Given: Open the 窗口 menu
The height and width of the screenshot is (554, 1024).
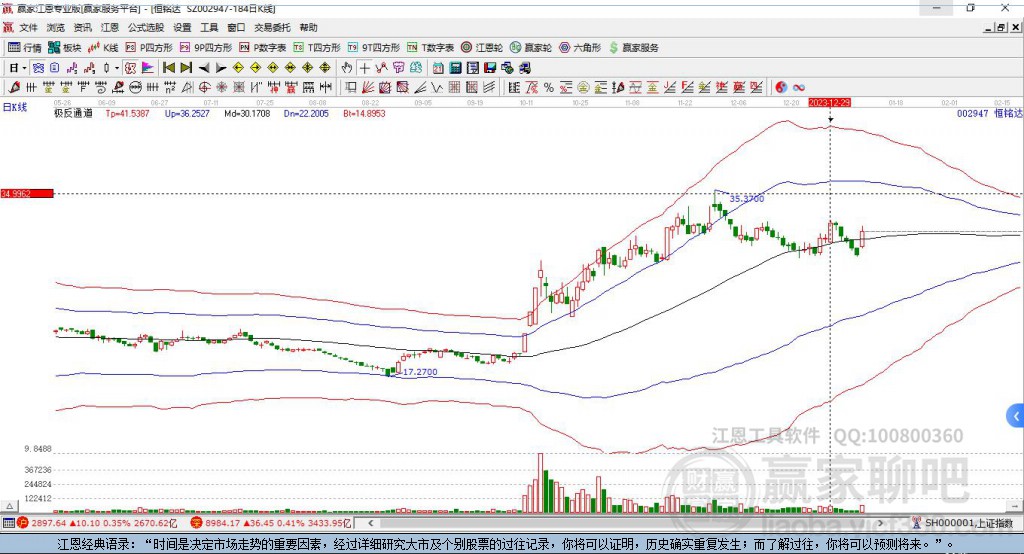Looking at the screenshot, I should (x=236, y=27).
